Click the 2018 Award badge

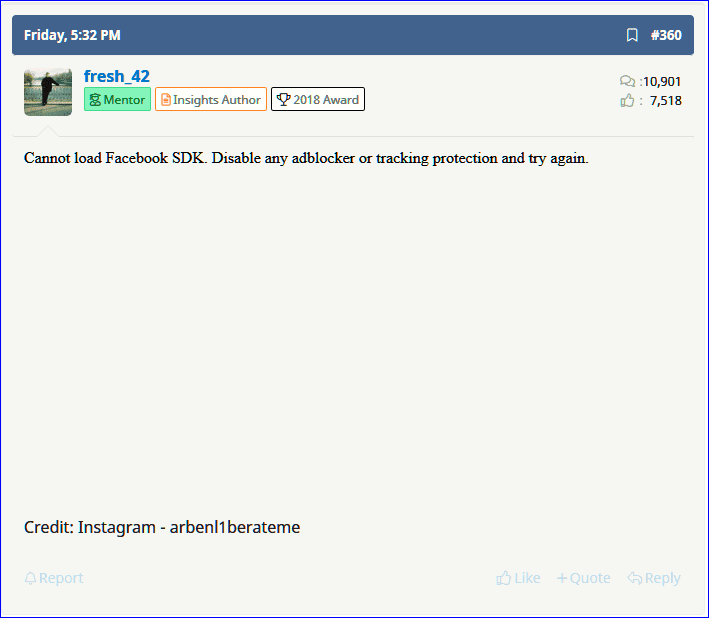click(x=318, y=99)
